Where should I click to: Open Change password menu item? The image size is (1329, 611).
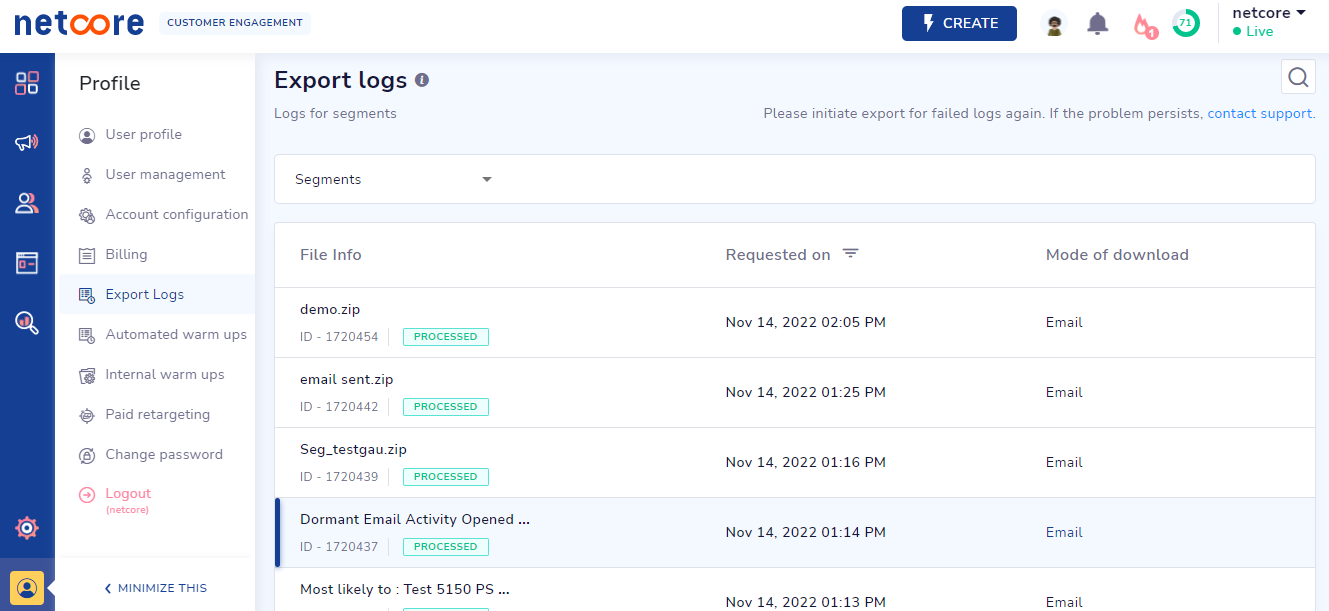click(164, 454)
